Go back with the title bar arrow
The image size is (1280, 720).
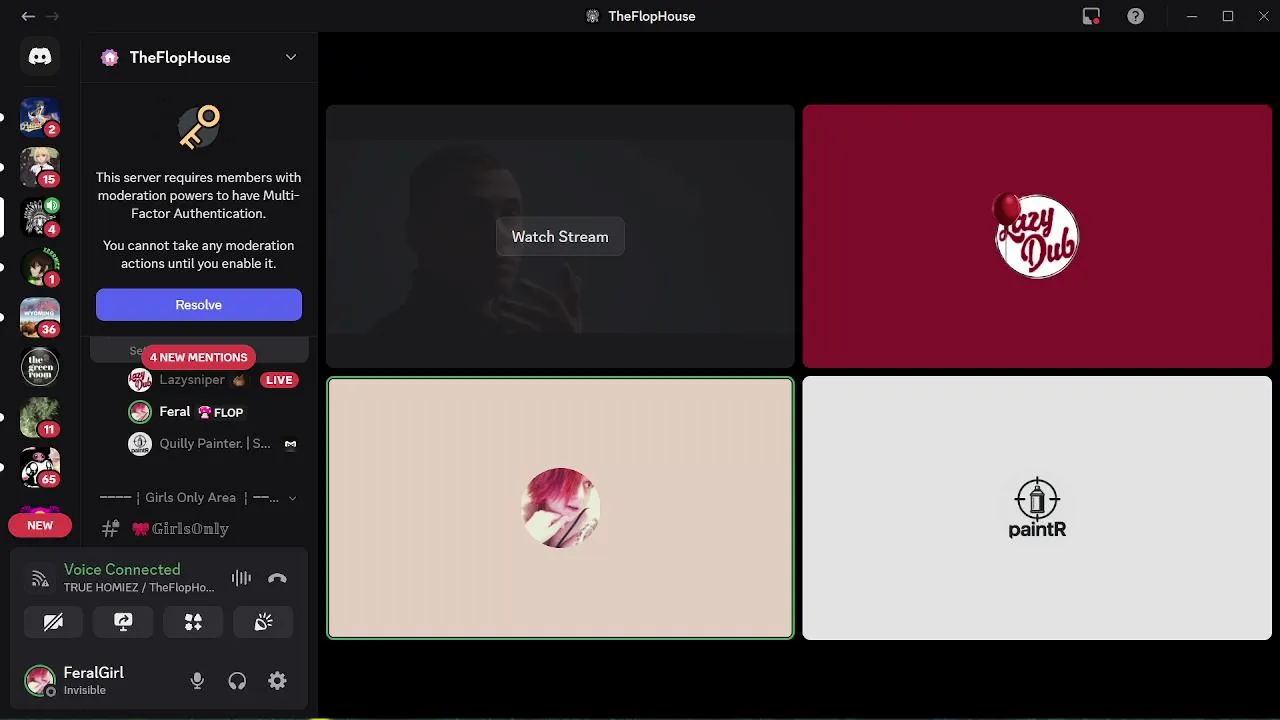tap(28, 16)
